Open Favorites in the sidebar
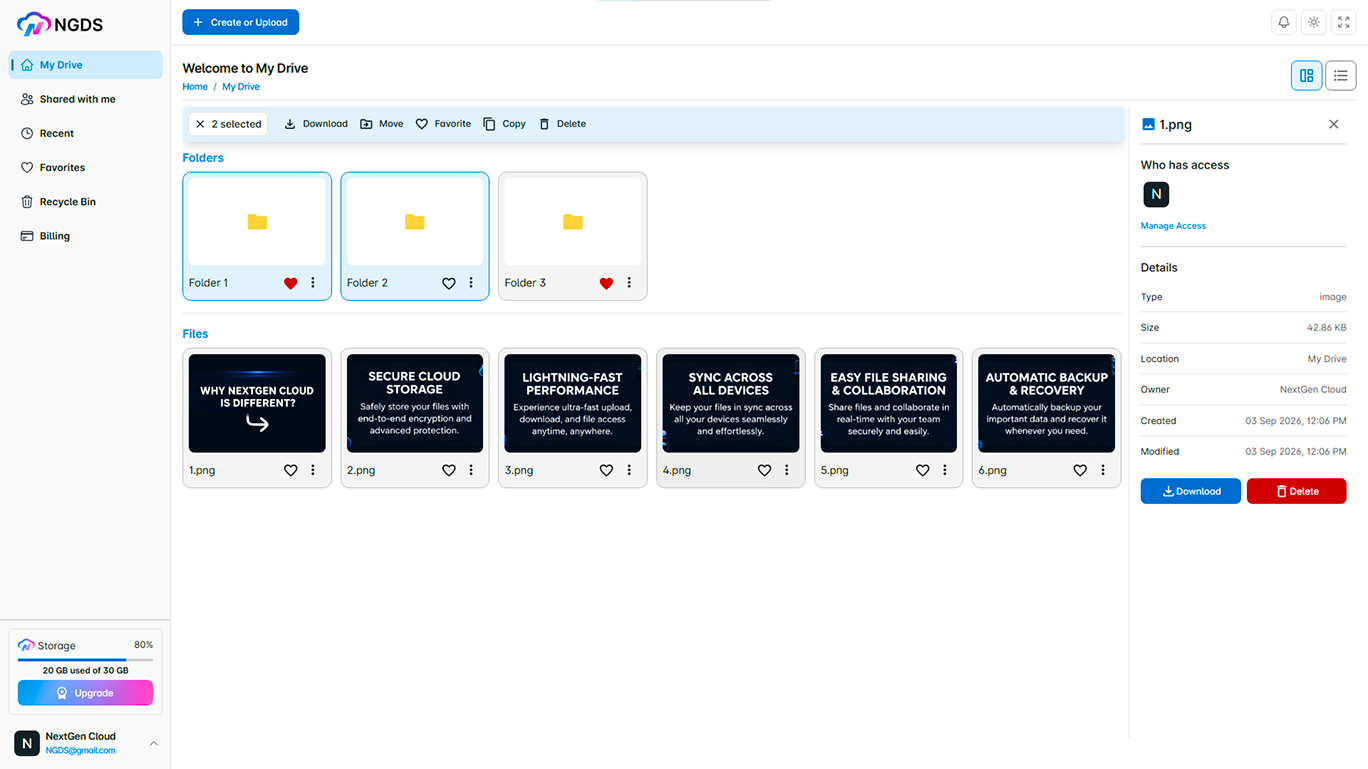Screen dimensions: 1368x769 click(86, 167)
